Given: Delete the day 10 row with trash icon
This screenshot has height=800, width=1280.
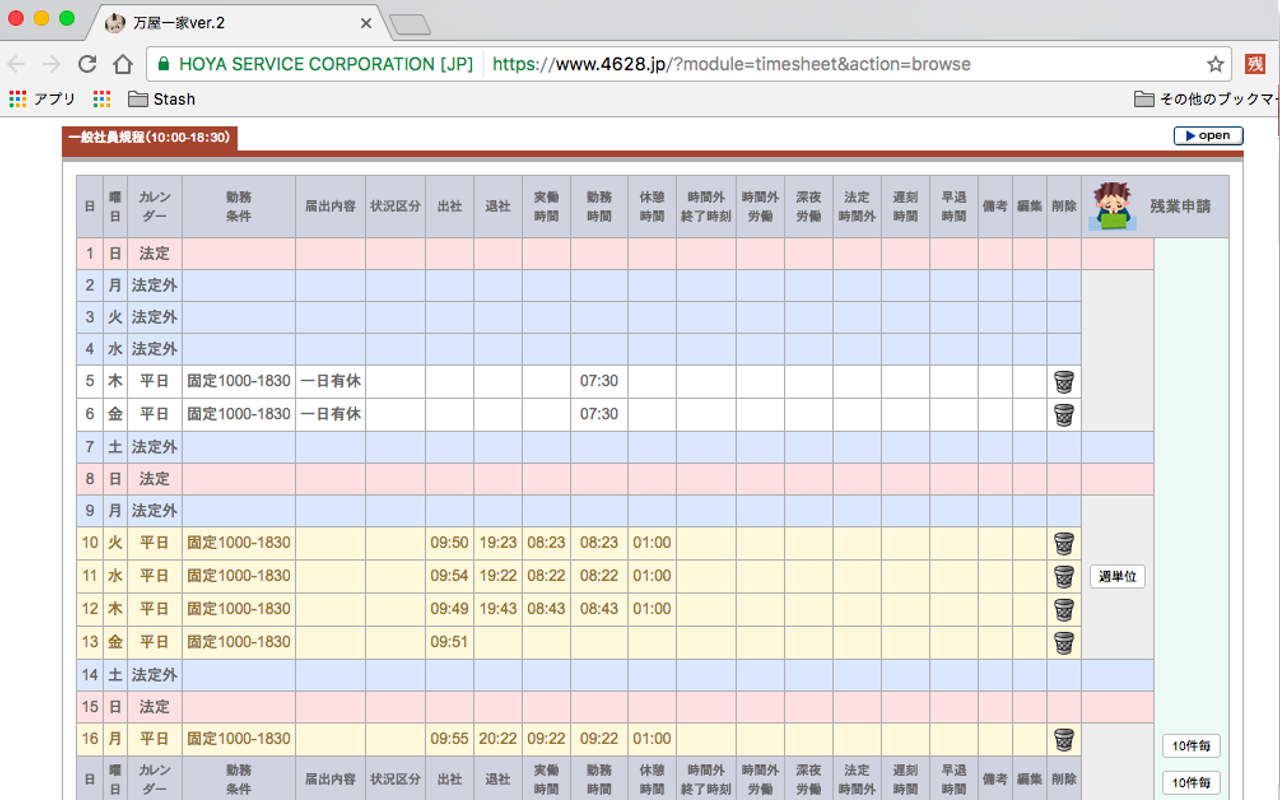Looking at the screenshot, I should [1064, 544].
